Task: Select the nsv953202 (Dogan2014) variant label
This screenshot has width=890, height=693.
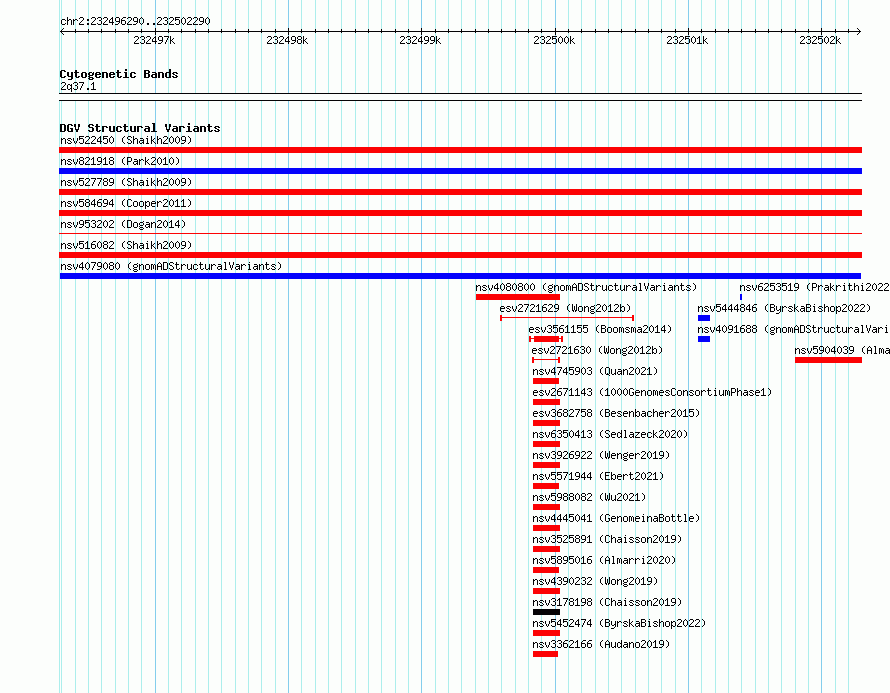Action: 123,224
